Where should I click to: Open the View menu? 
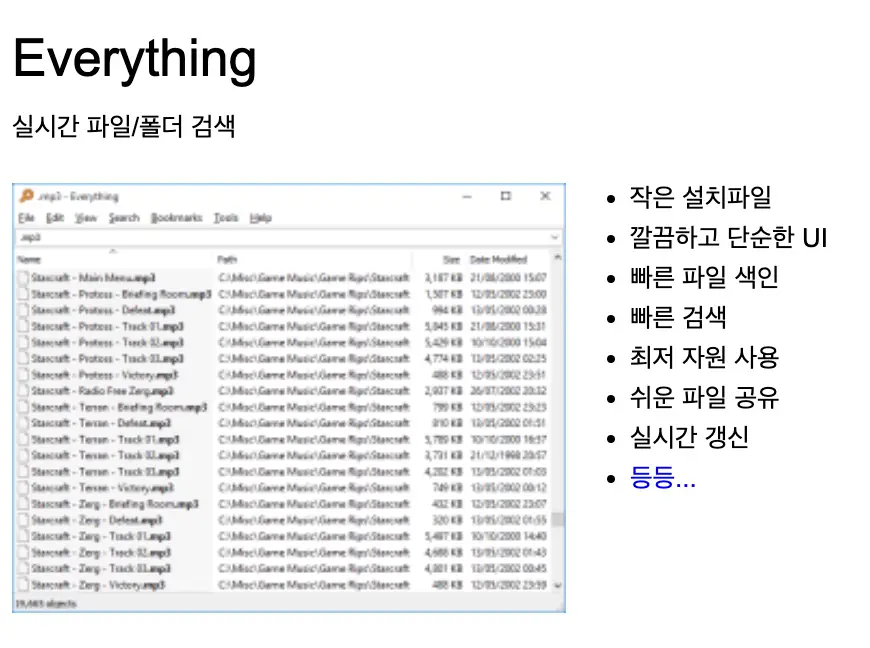pyautogui.click(x=86, y=217)
